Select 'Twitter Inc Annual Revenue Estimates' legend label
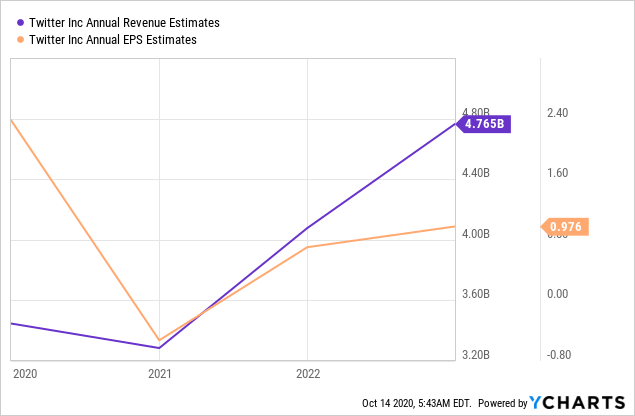The width and height of the screenshot is (635, 416). (x=124, y=23)
